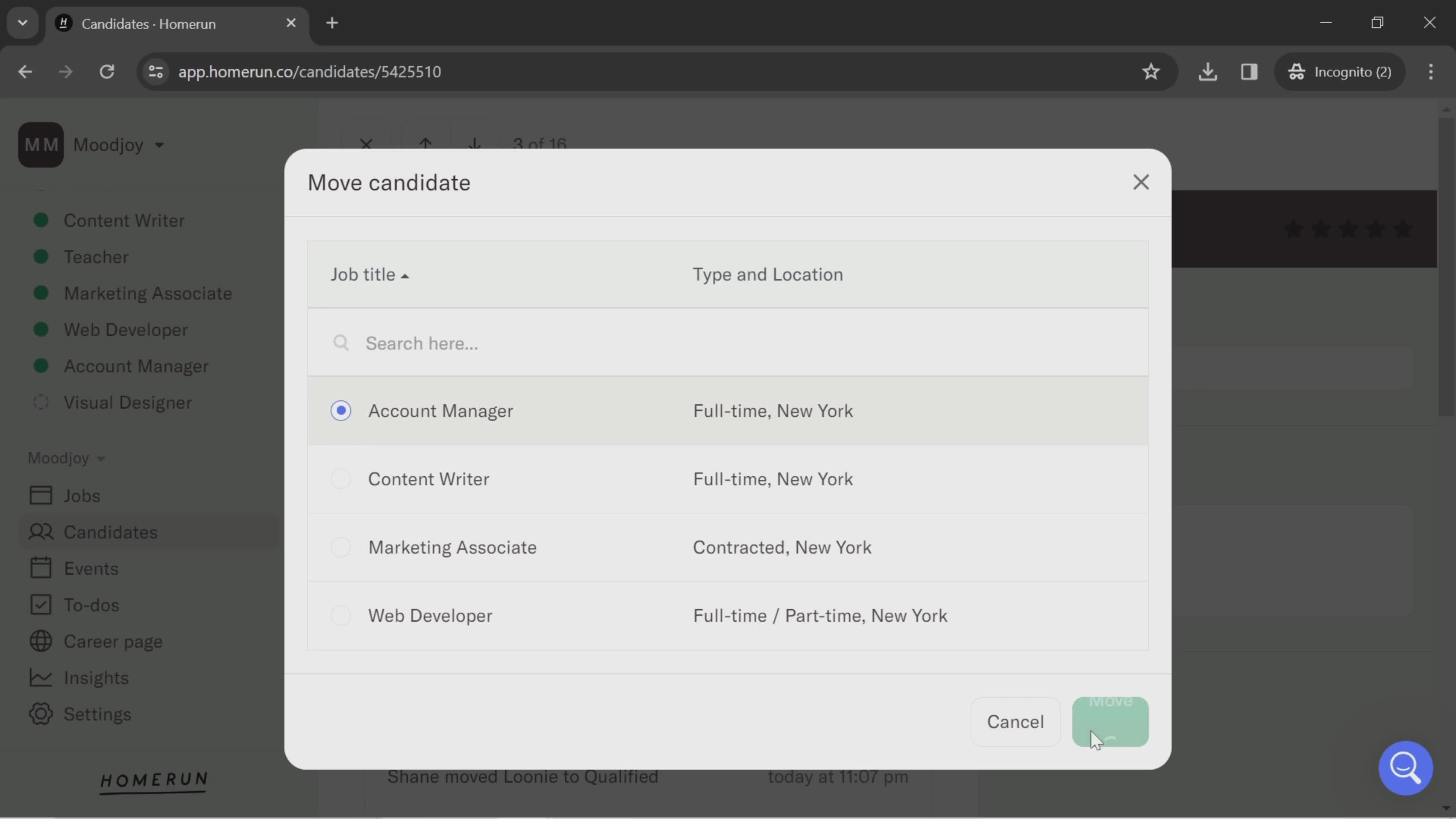Screen dimensions: 1456x819
Task: Select the Candidates · Homerun tab
Action: (x=177, y=24)
